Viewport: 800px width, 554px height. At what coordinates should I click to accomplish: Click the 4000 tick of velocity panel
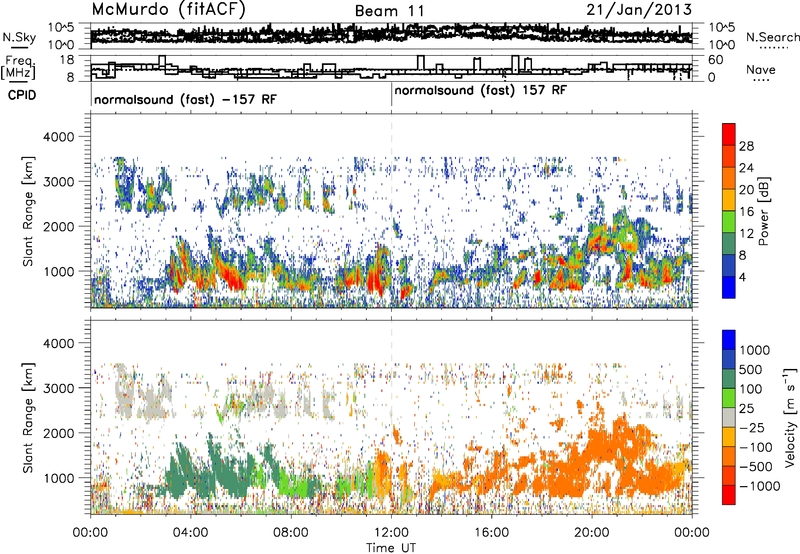[61, 343]
